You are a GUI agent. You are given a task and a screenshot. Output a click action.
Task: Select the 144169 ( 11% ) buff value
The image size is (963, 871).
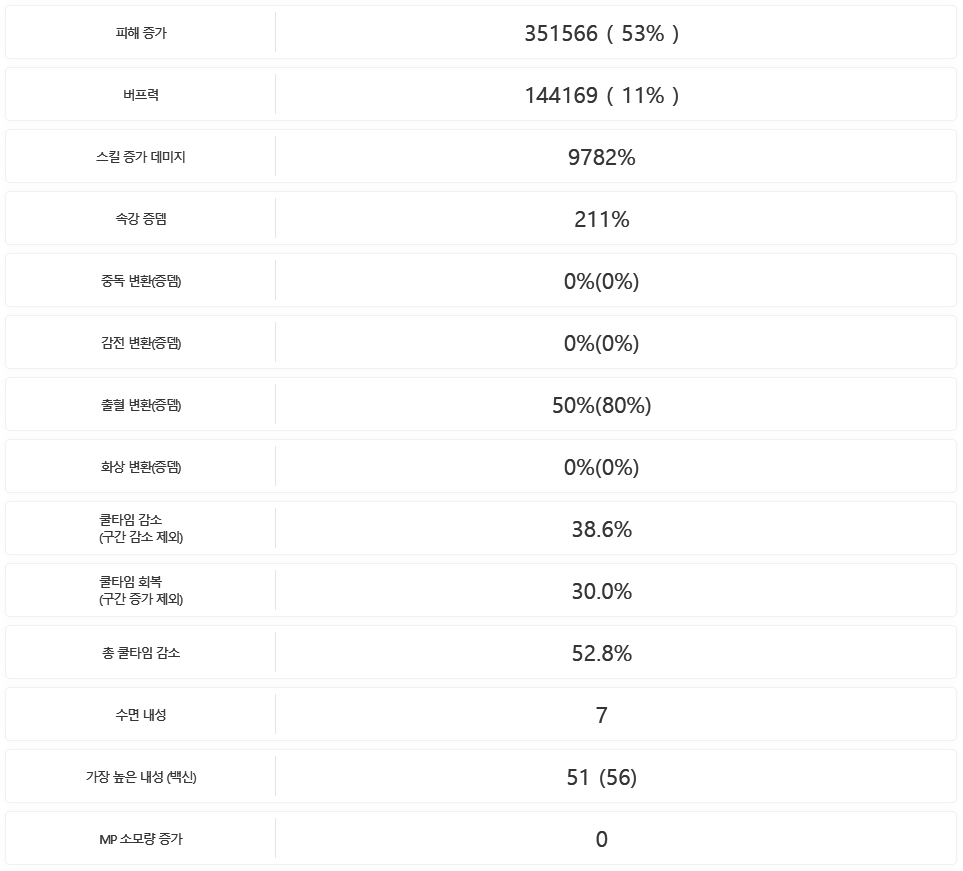(601, 95)
